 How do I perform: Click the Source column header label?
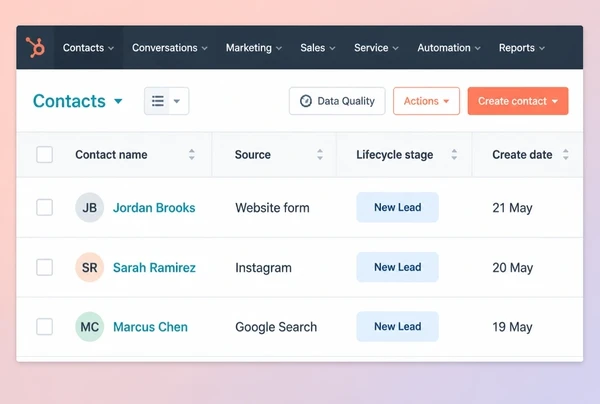253,155
